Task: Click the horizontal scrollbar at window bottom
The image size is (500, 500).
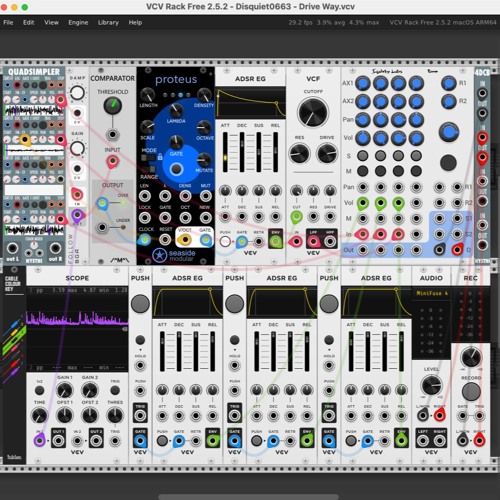Action: 250,497
